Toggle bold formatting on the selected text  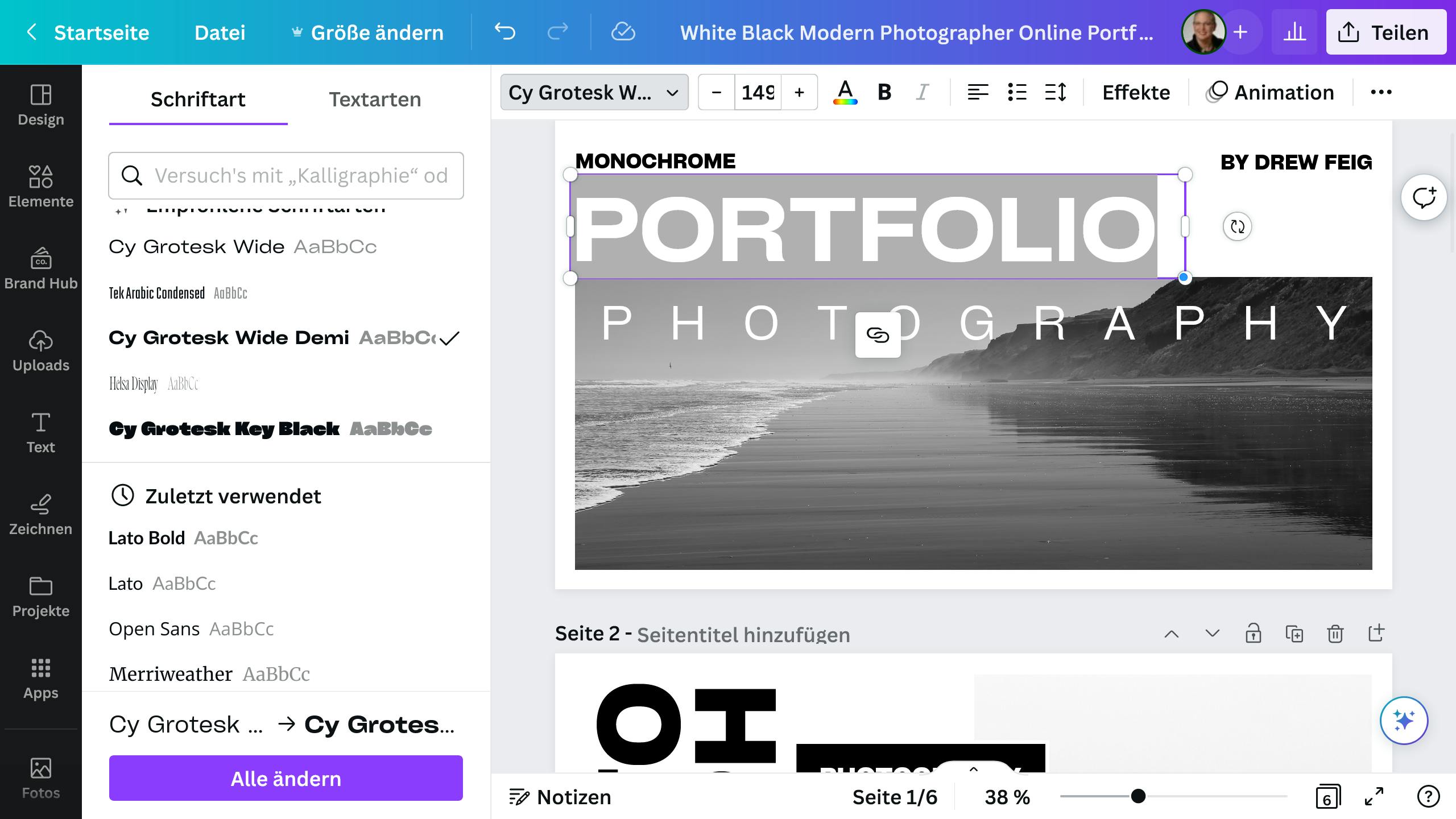(x=883, y=92)
